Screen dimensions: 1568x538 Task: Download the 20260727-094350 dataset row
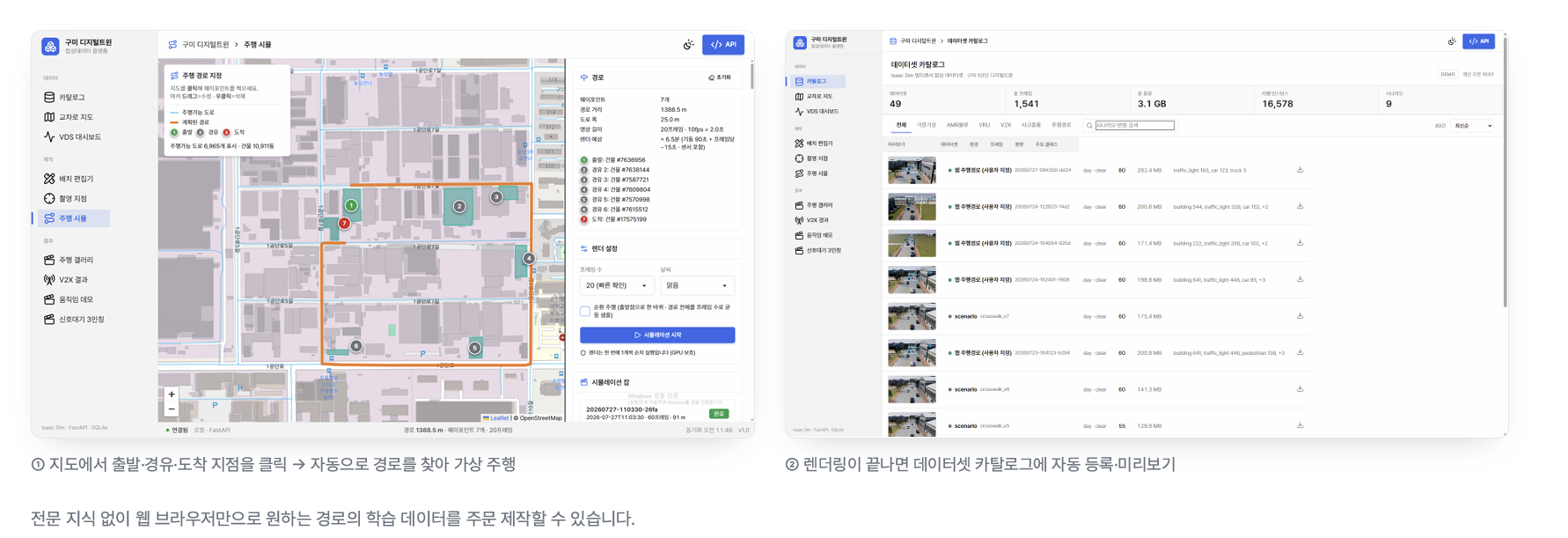click(1300, 170)
